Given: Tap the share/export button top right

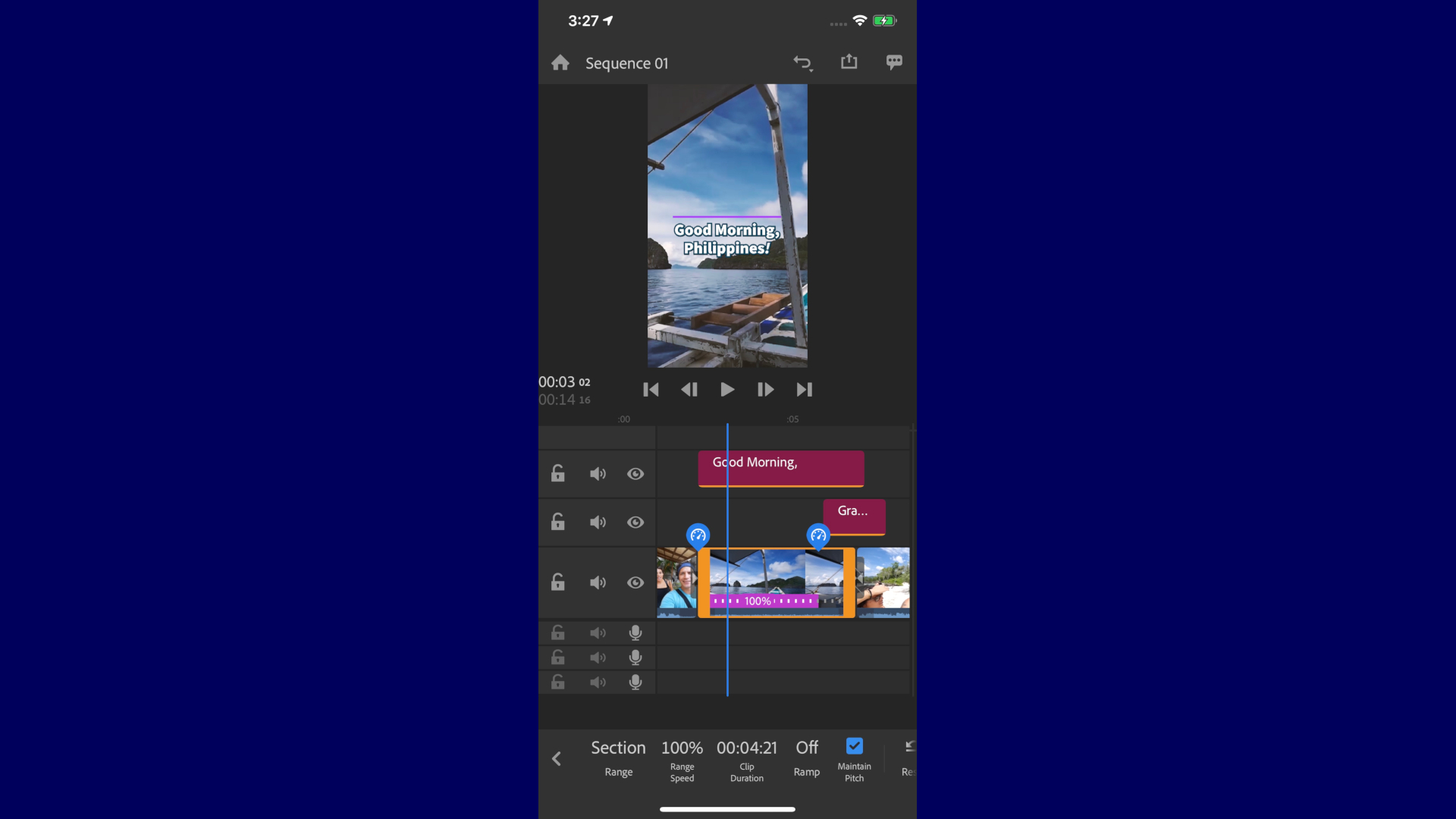Looking at the screenshot, I should pos(848,62).
